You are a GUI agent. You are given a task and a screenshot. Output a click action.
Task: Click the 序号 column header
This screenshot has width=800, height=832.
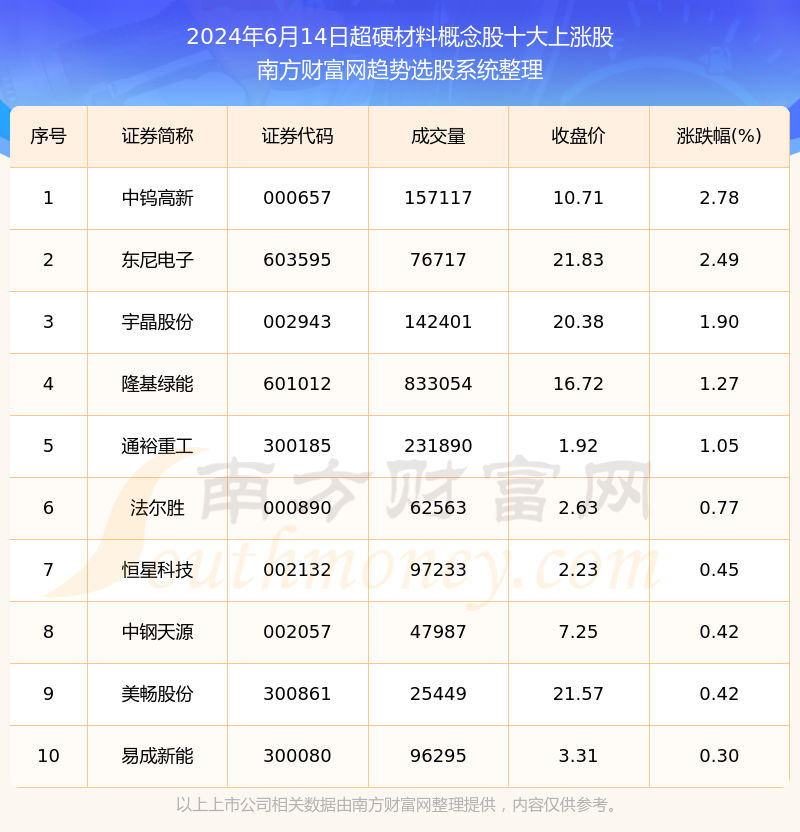click(x=48, y=136)
